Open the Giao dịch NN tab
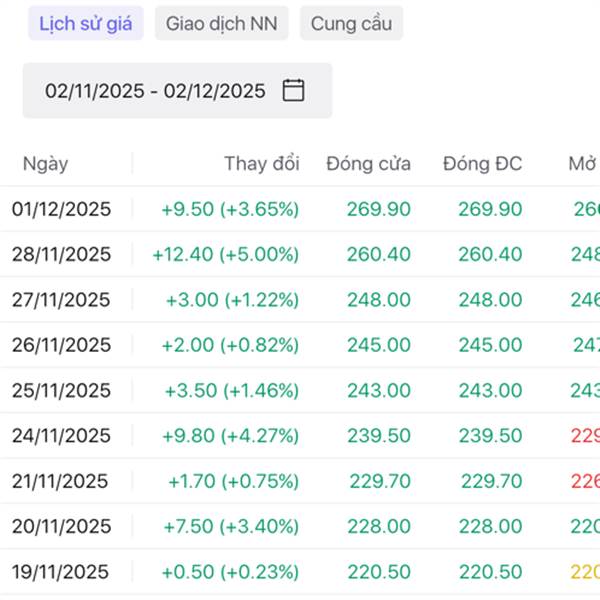 [x=221, y=23]
